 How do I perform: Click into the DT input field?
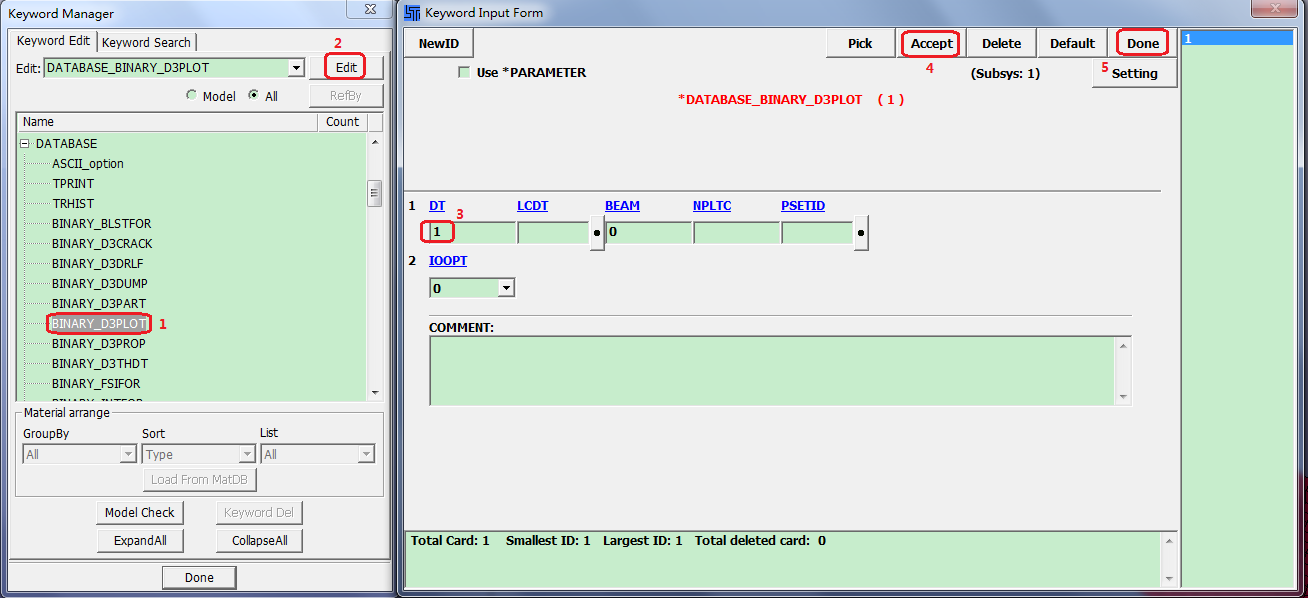(472, 232)
